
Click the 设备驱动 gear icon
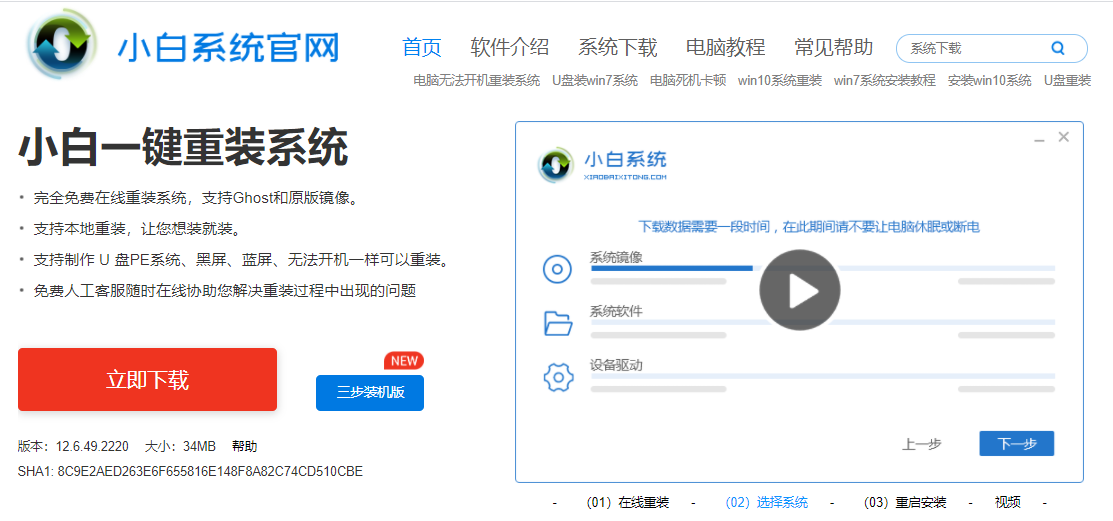tap(557, 377)
